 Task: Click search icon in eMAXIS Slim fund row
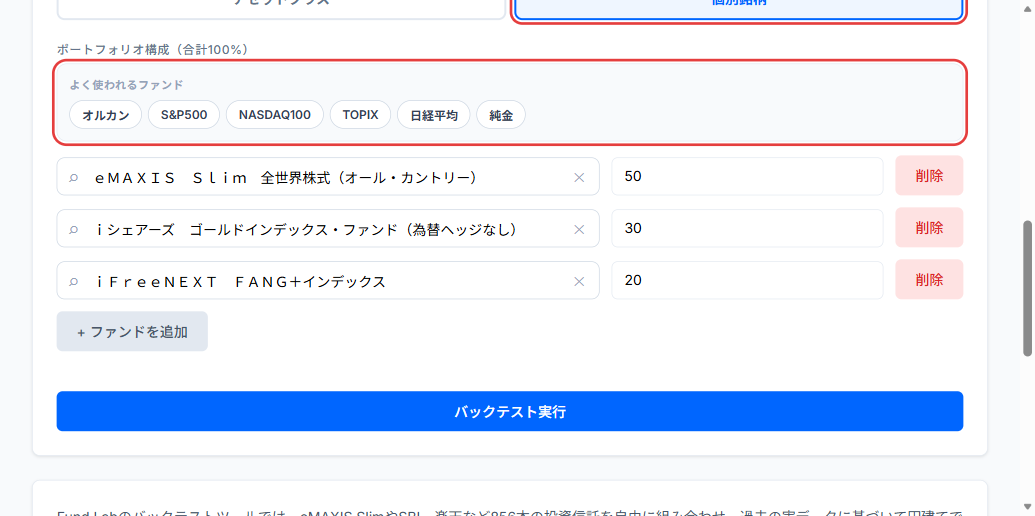74,177
